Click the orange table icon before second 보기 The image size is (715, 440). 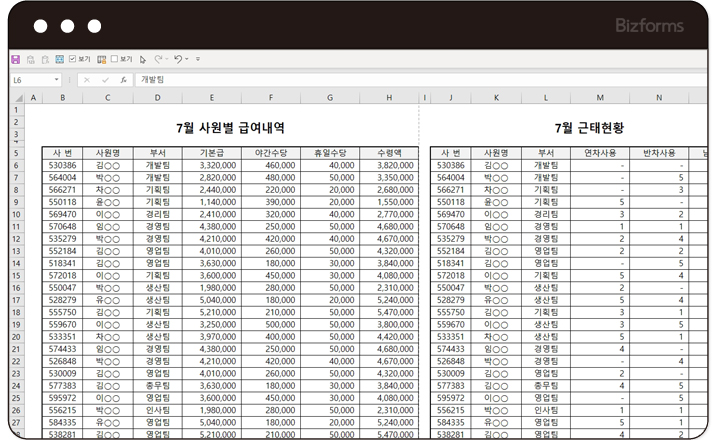[101, 59]
